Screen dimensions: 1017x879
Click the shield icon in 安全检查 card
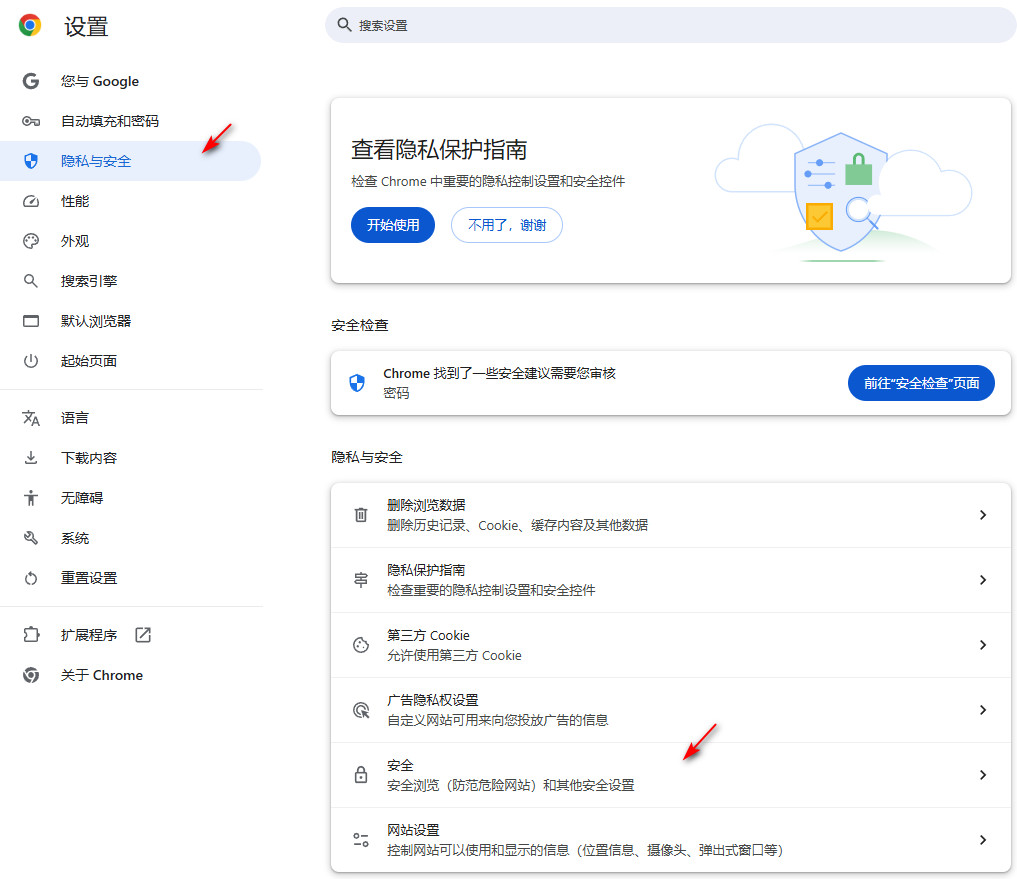[357, 383]
